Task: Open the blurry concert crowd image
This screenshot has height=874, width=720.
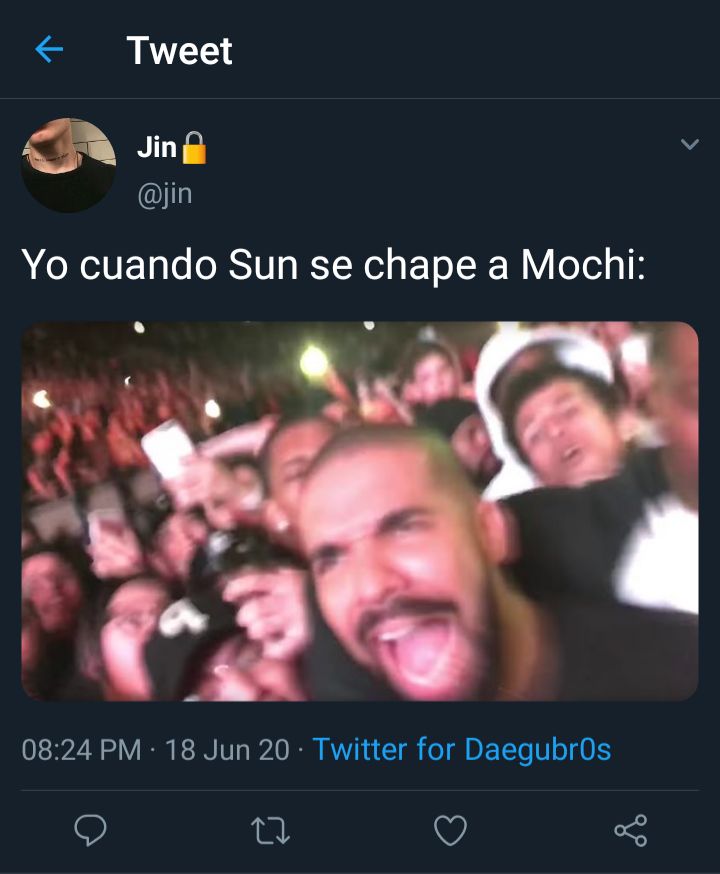Action: pyautogui.click(x=360, y=511)
